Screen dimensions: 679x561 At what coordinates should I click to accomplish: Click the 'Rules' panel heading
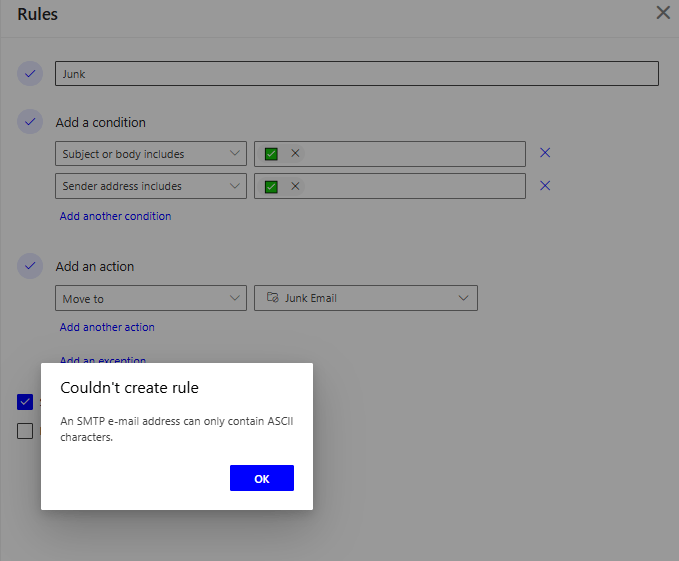[37, 14]
